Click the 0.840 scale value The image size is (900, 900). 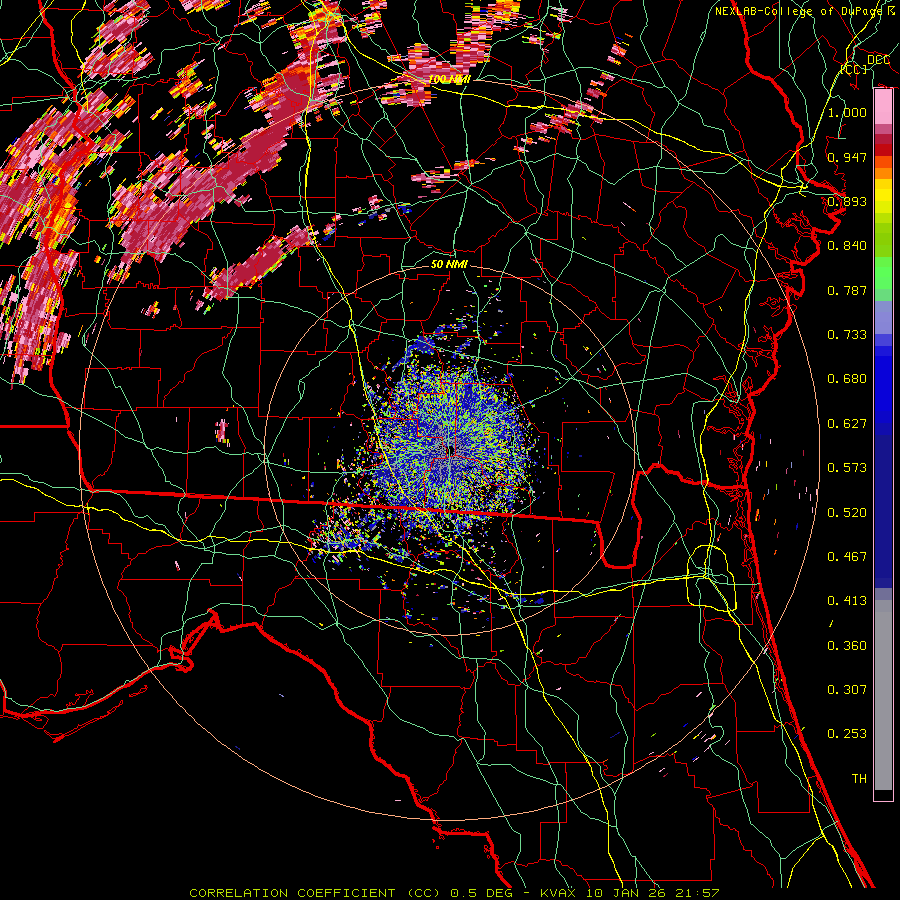pos(847,246)
